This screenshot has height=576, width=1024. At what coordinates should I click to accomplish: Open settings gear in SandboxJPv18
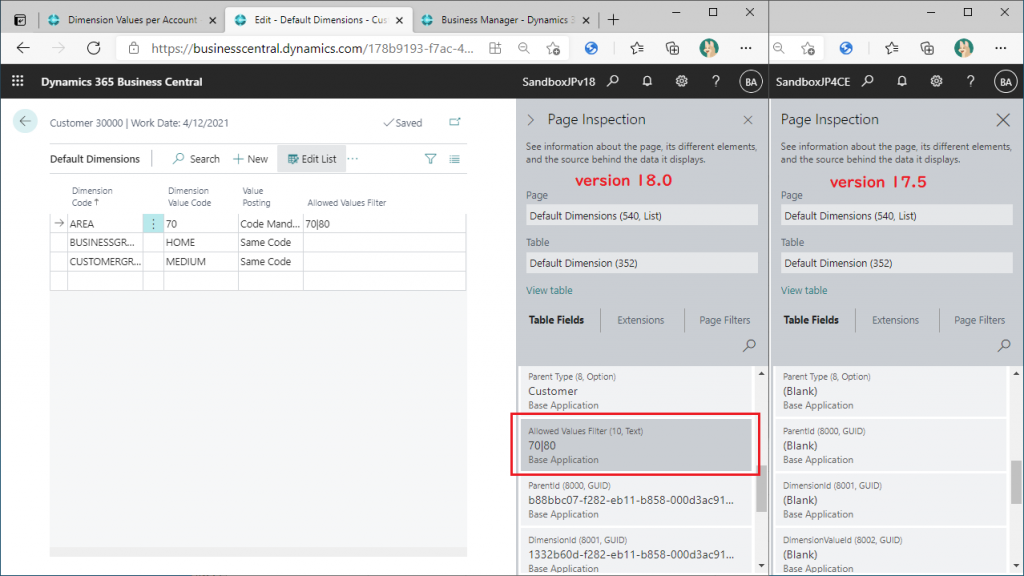click(681, 82)
